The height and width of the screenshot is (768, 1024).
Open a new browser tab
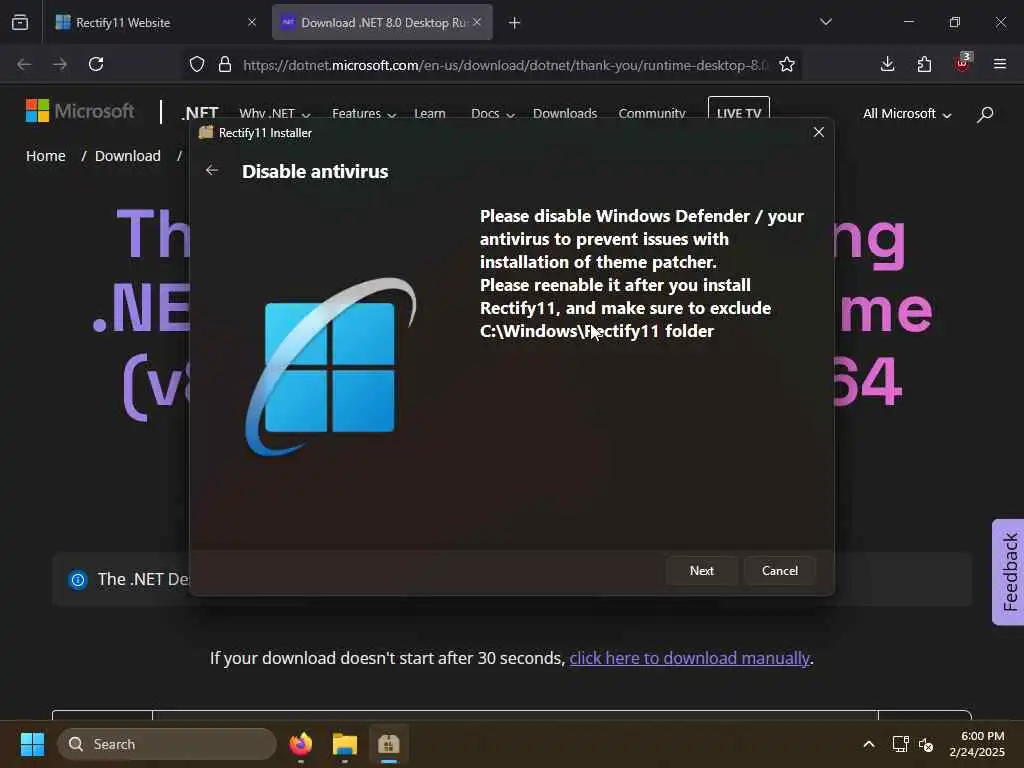(x=515, y=23)
